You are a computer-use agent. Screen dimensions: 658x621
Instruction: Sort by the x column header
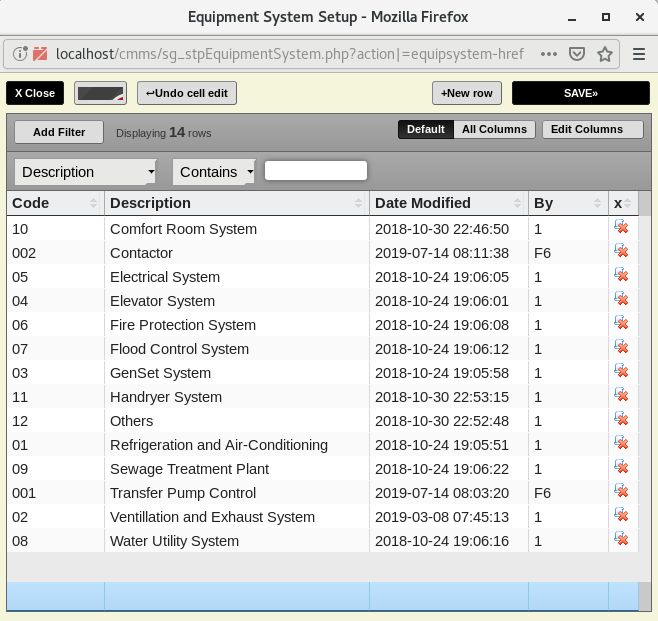coord(623,203)
